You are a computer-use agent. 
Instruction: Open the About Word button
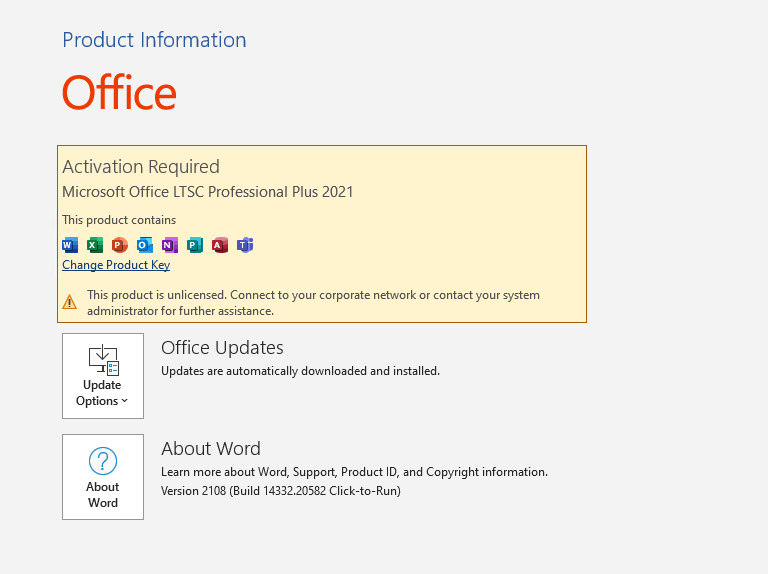tap(103, 477)
